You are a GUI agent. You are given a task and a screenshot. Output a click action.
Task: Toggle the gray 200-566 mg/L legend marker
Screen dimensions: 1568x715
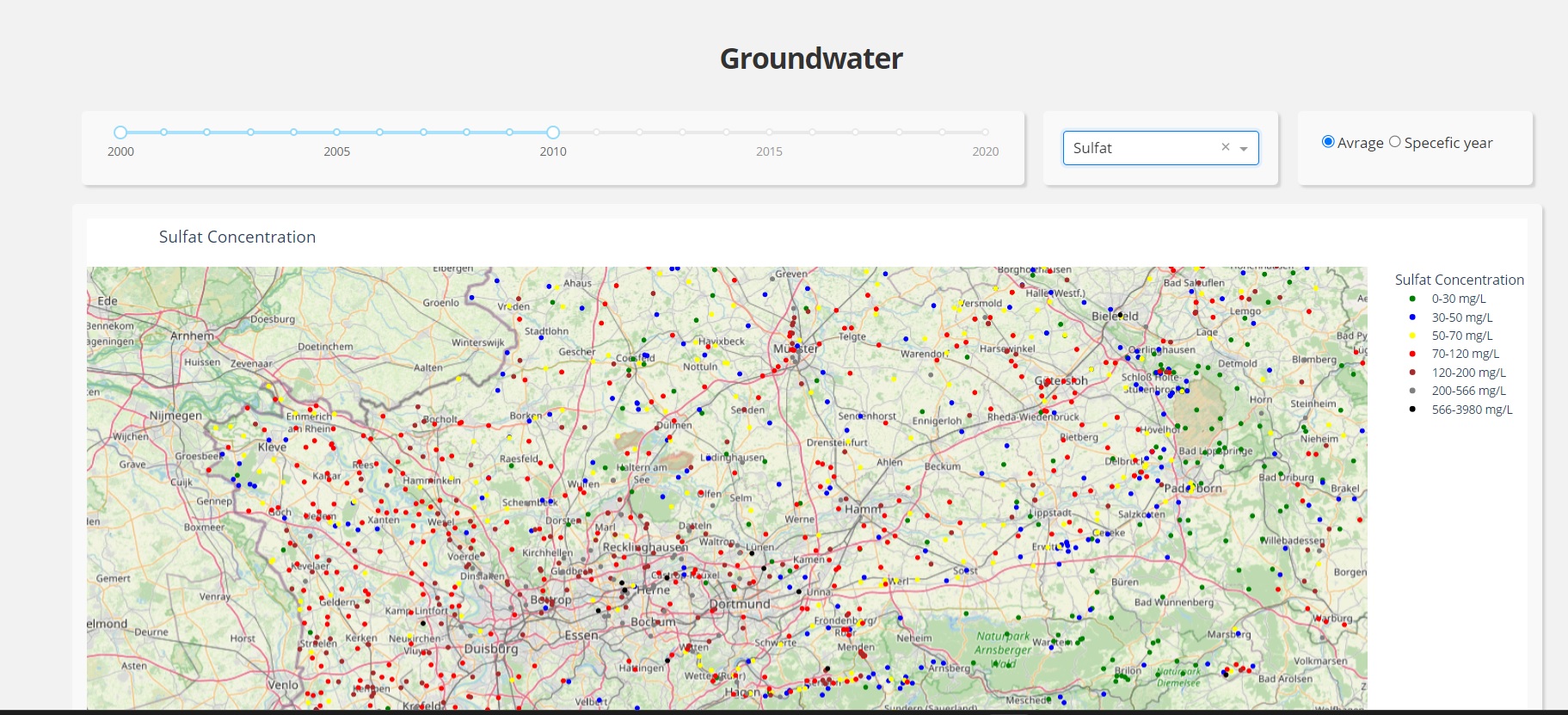point(1412,391)
